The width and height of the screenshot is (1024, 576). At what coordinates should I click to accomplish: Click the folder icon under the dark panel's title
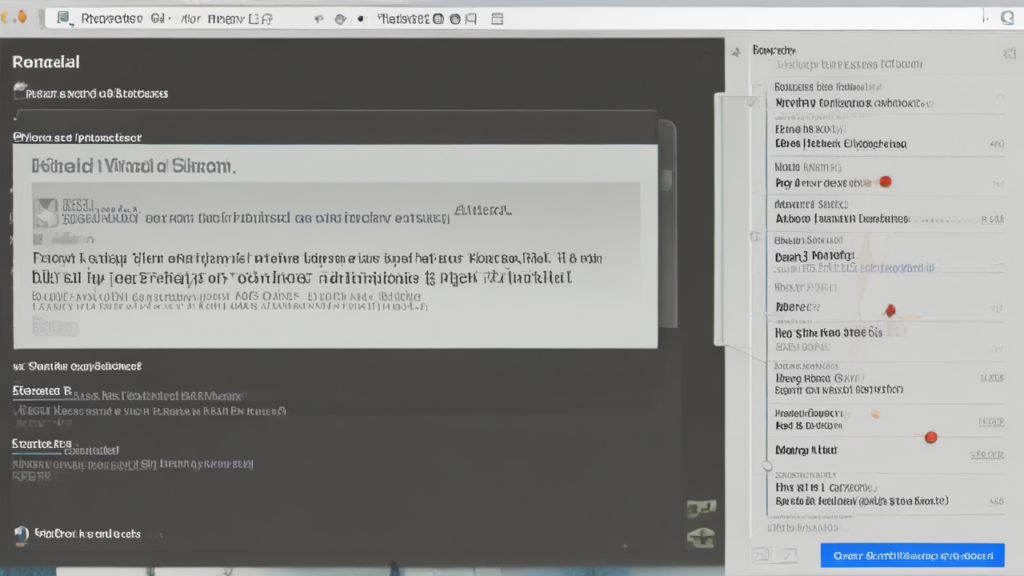tap(20, 91)
